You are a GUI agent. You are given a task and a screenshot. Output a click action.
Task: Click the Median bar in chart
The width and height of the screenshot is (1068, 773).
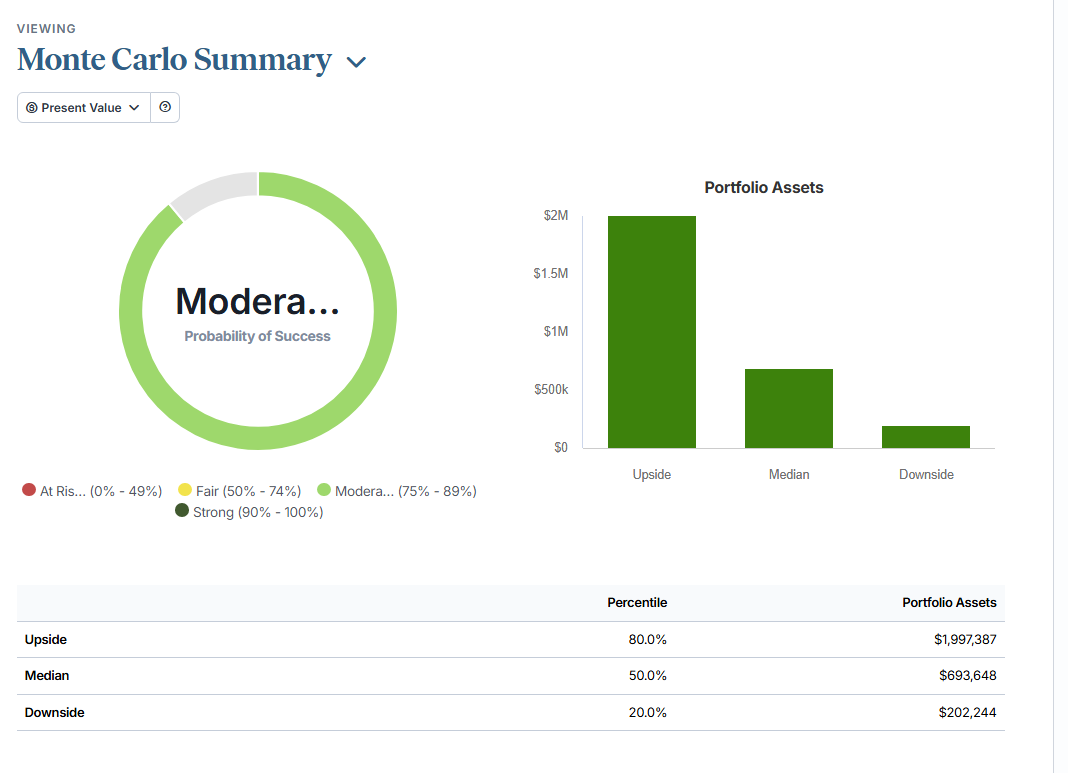(x=788, y=408)
